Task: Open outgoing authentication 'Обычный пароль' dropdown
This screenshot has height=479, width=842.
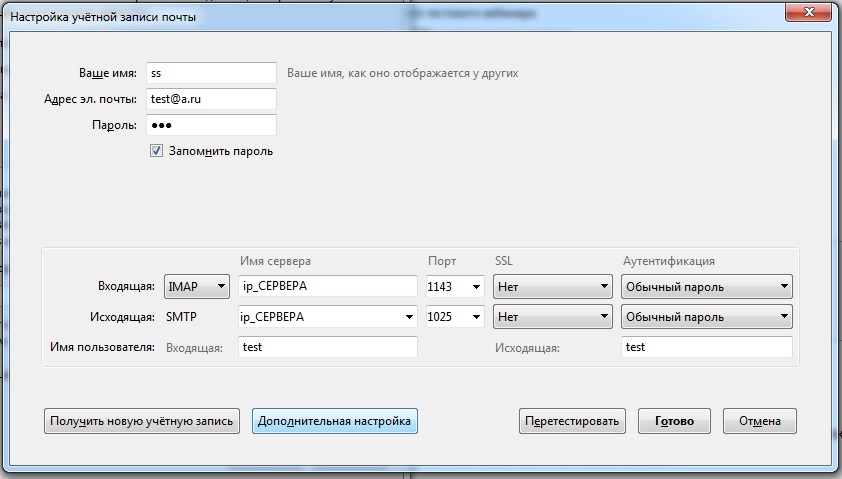Action: 706,317
